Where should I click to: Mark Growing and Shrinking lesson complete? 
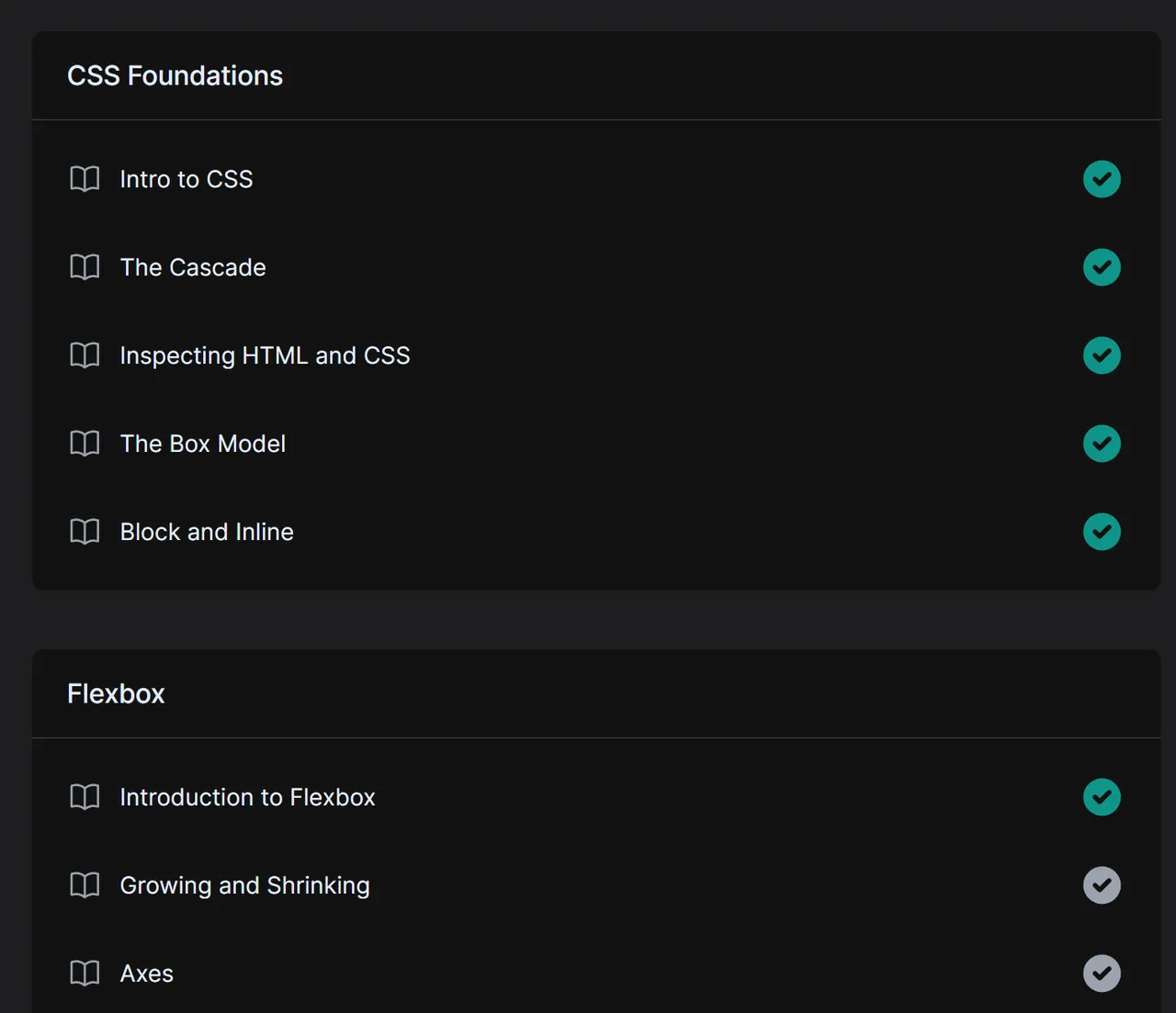(x=1102, y=885)
